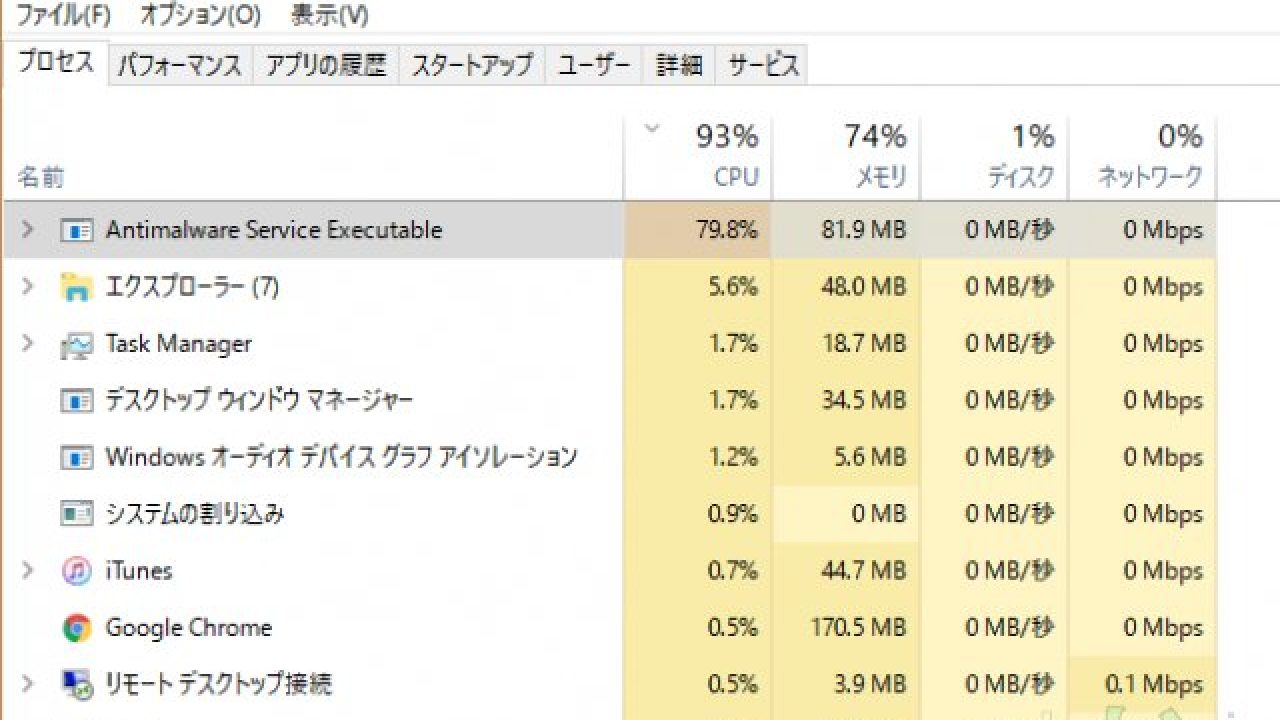Switch to the サービス tab

(x=763, y=66)
